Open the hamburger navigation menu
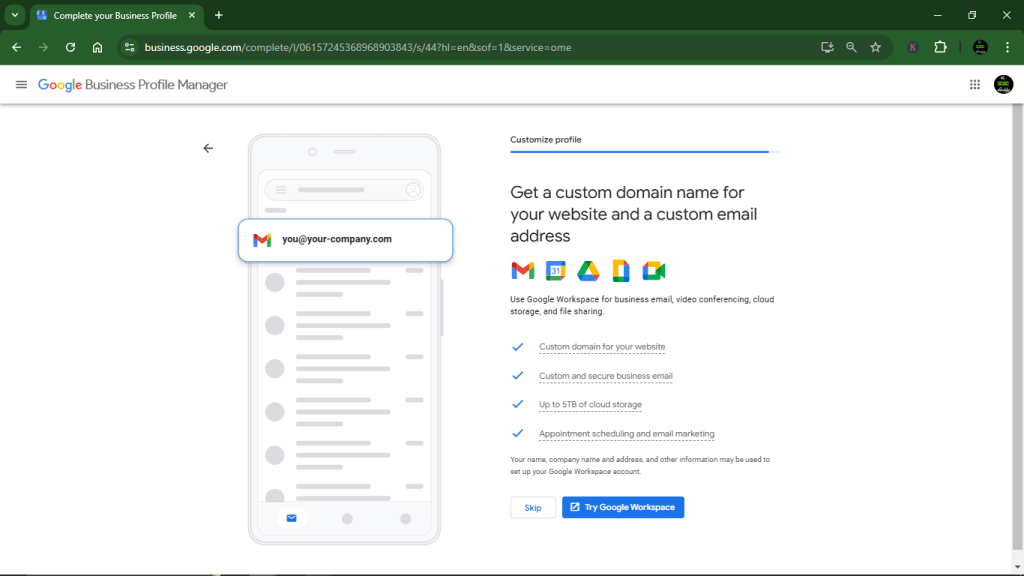 click(x=21, y=85)
